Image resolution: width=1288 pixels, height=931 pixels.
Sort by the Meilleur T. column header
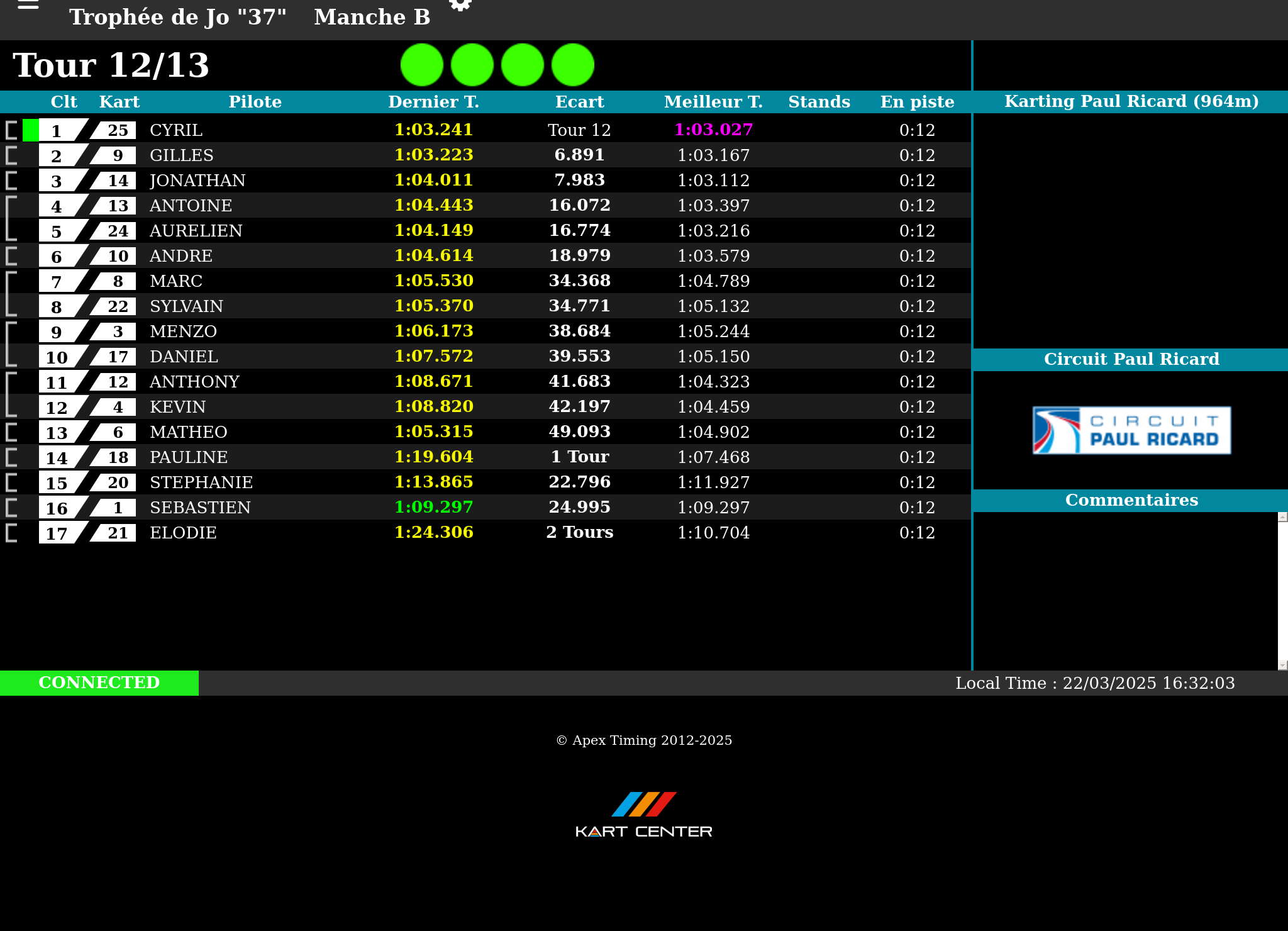(713, 102)
